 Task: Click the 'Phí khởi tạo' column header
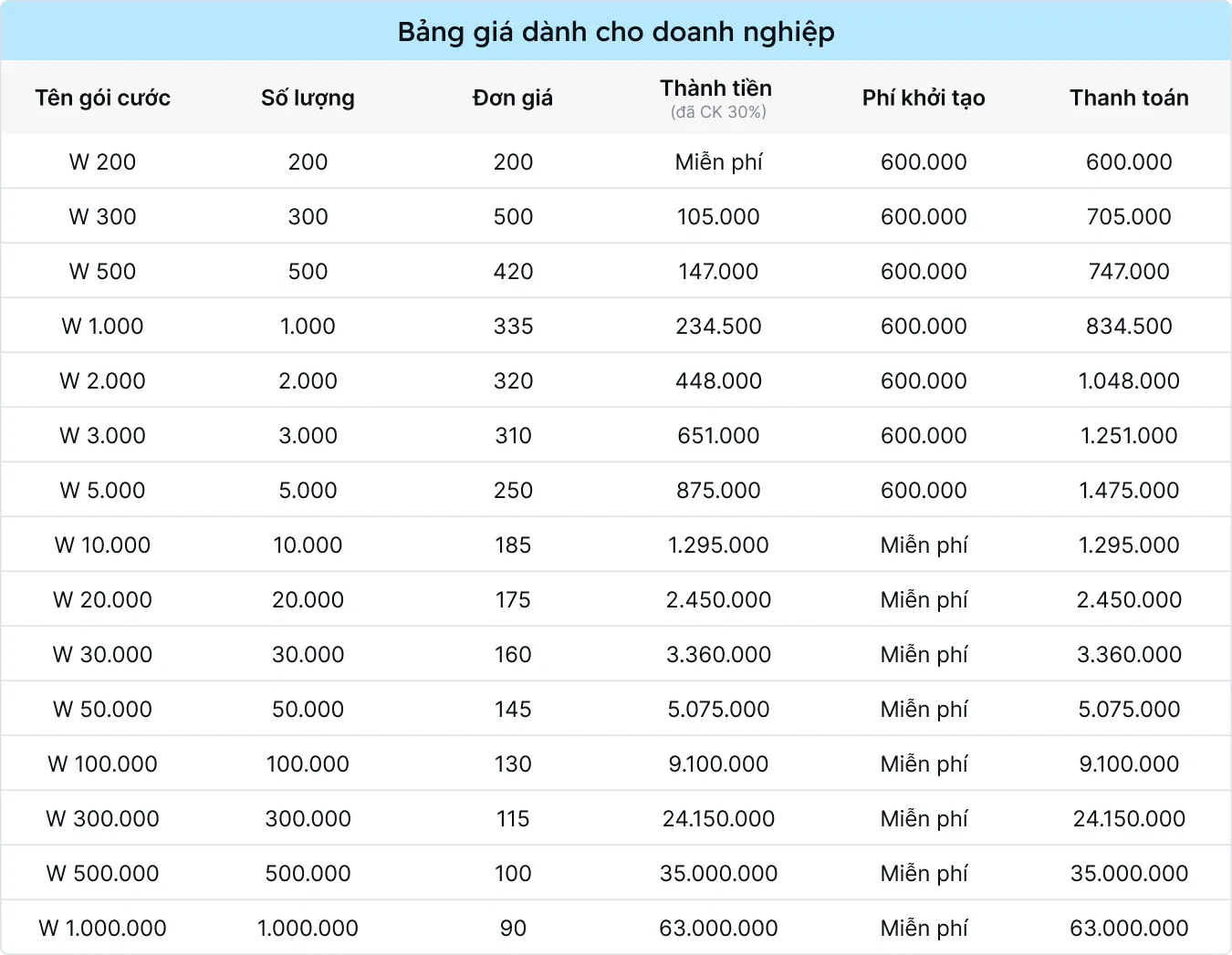[x=924, y=98]
